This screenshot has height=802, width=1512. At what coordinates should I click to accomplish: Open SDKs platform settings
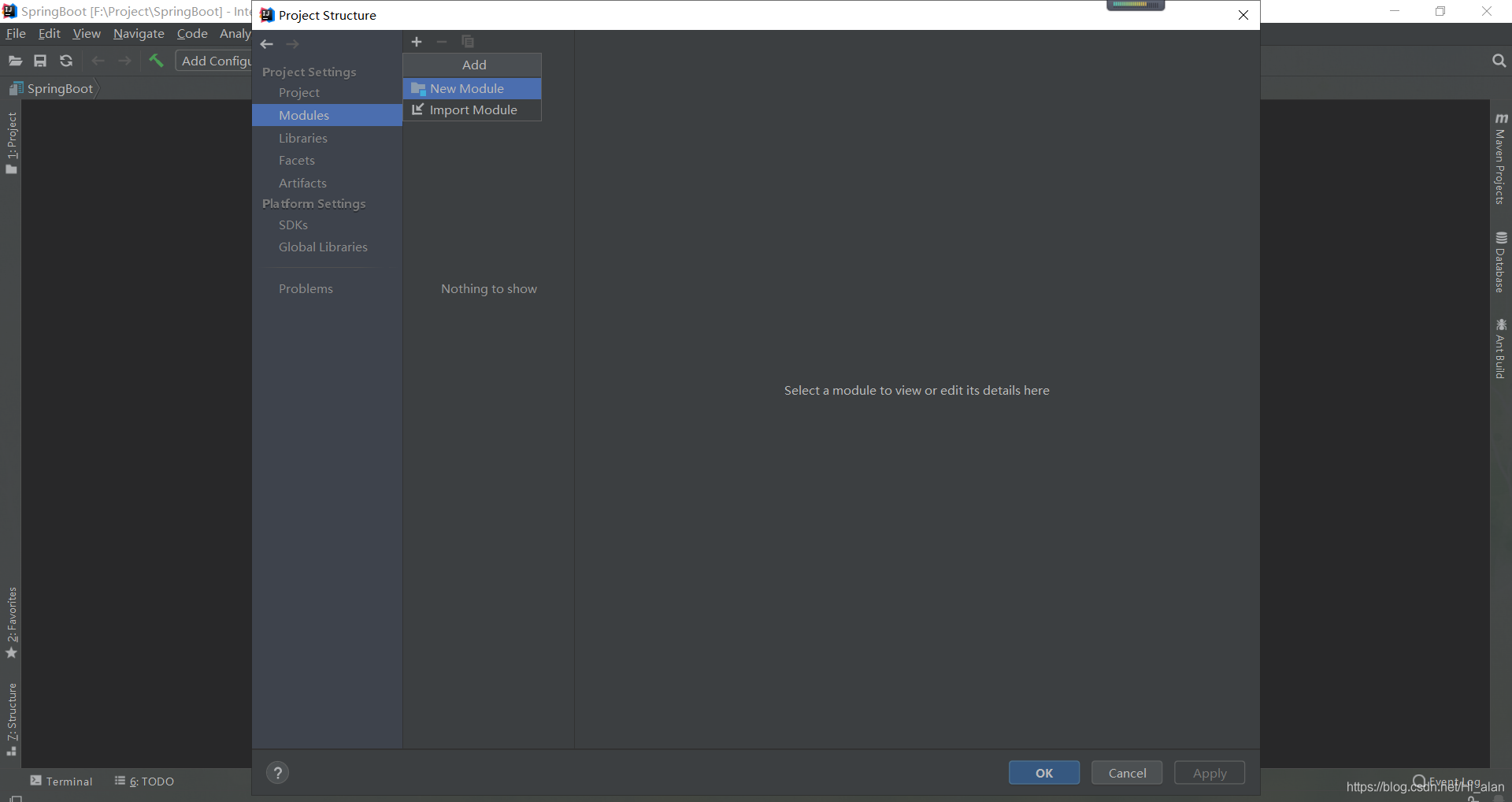pos(293,225)
